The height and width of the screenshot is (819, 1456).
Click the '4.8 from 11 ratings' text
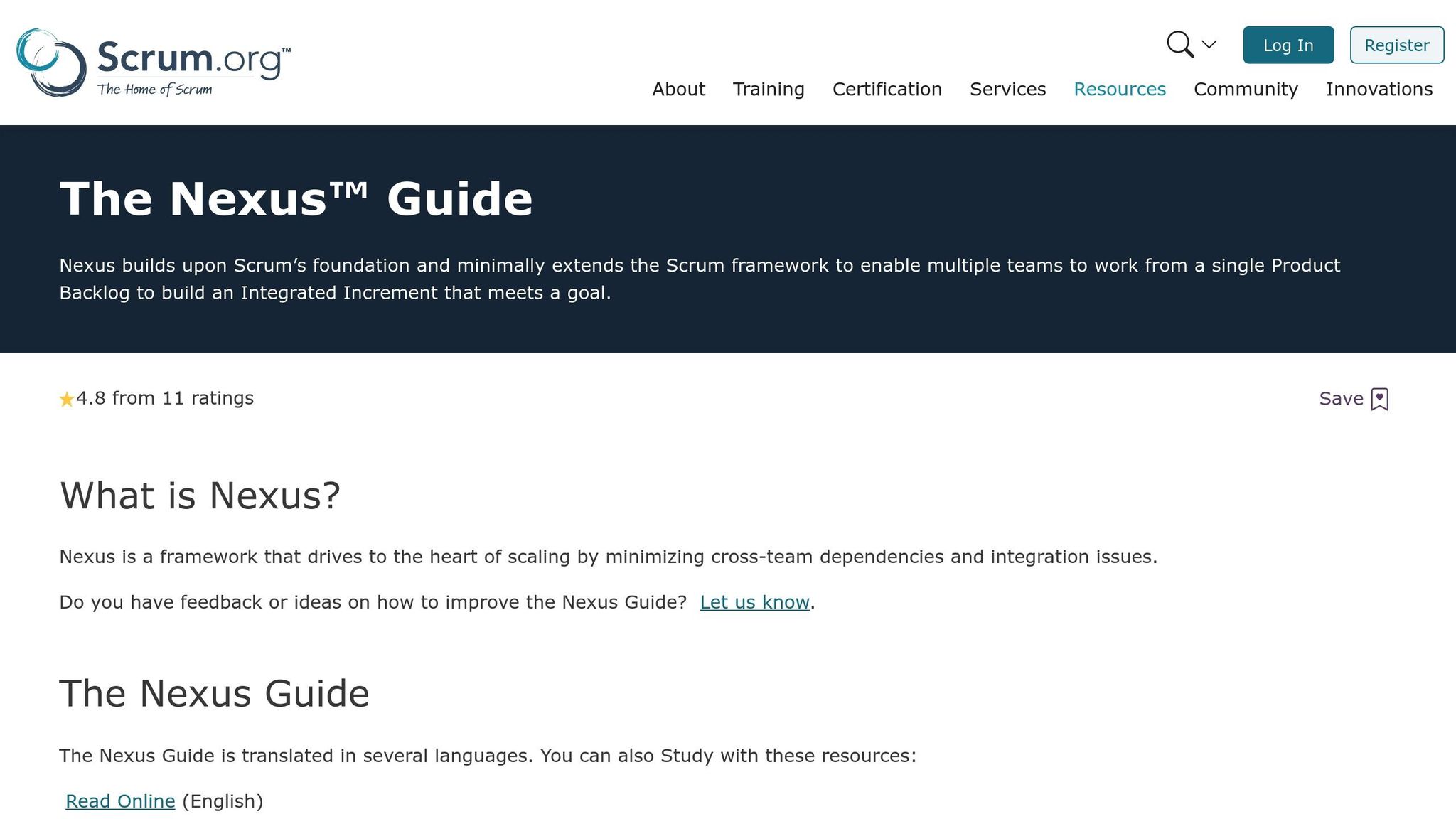coord(165,398)
